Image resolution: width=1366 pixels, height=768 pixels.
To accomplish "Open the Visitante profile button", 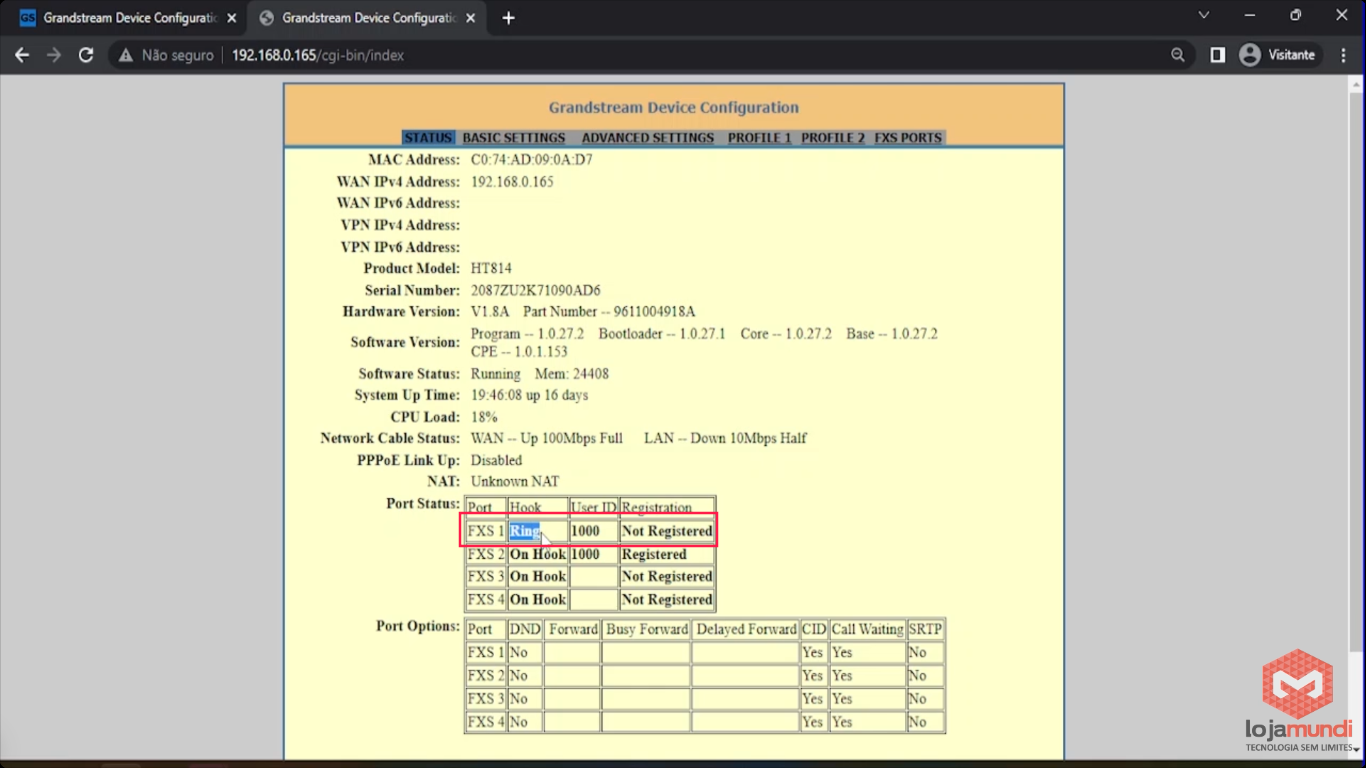I will 1279,55.
